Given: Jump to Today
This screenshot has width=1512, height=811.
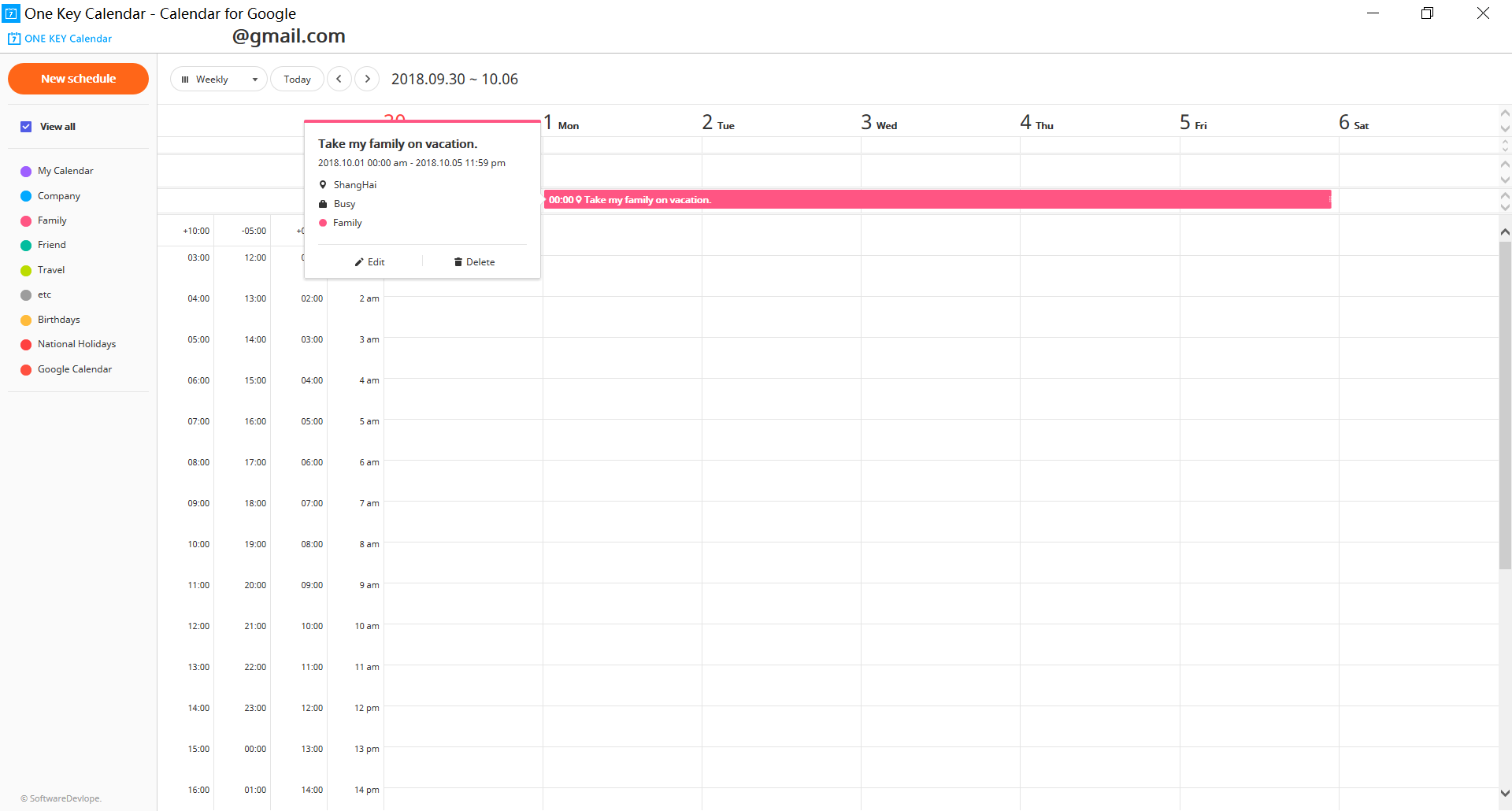Looking at the screenshot, I should click(x=297, y=79).
